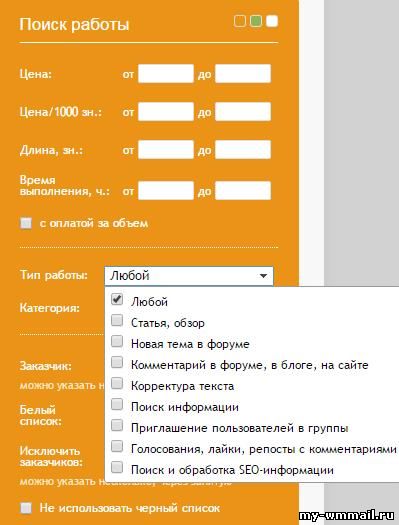Select the white color theme swatch
The image size is (399, 525).
(272, 21)
